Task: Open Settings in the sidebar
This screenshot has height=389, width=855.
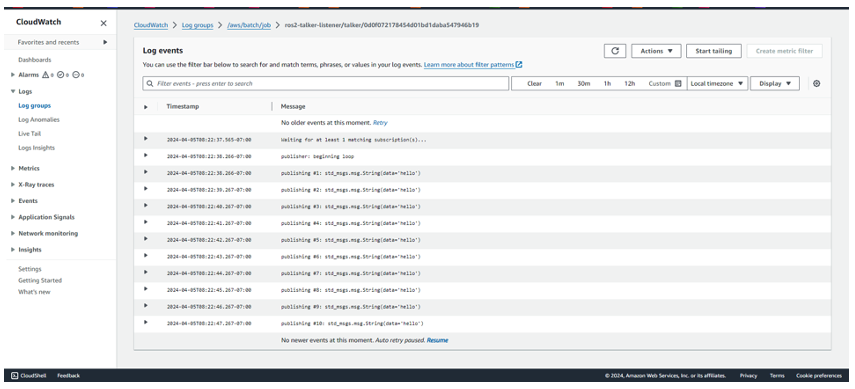Action: tap(29, 269)
